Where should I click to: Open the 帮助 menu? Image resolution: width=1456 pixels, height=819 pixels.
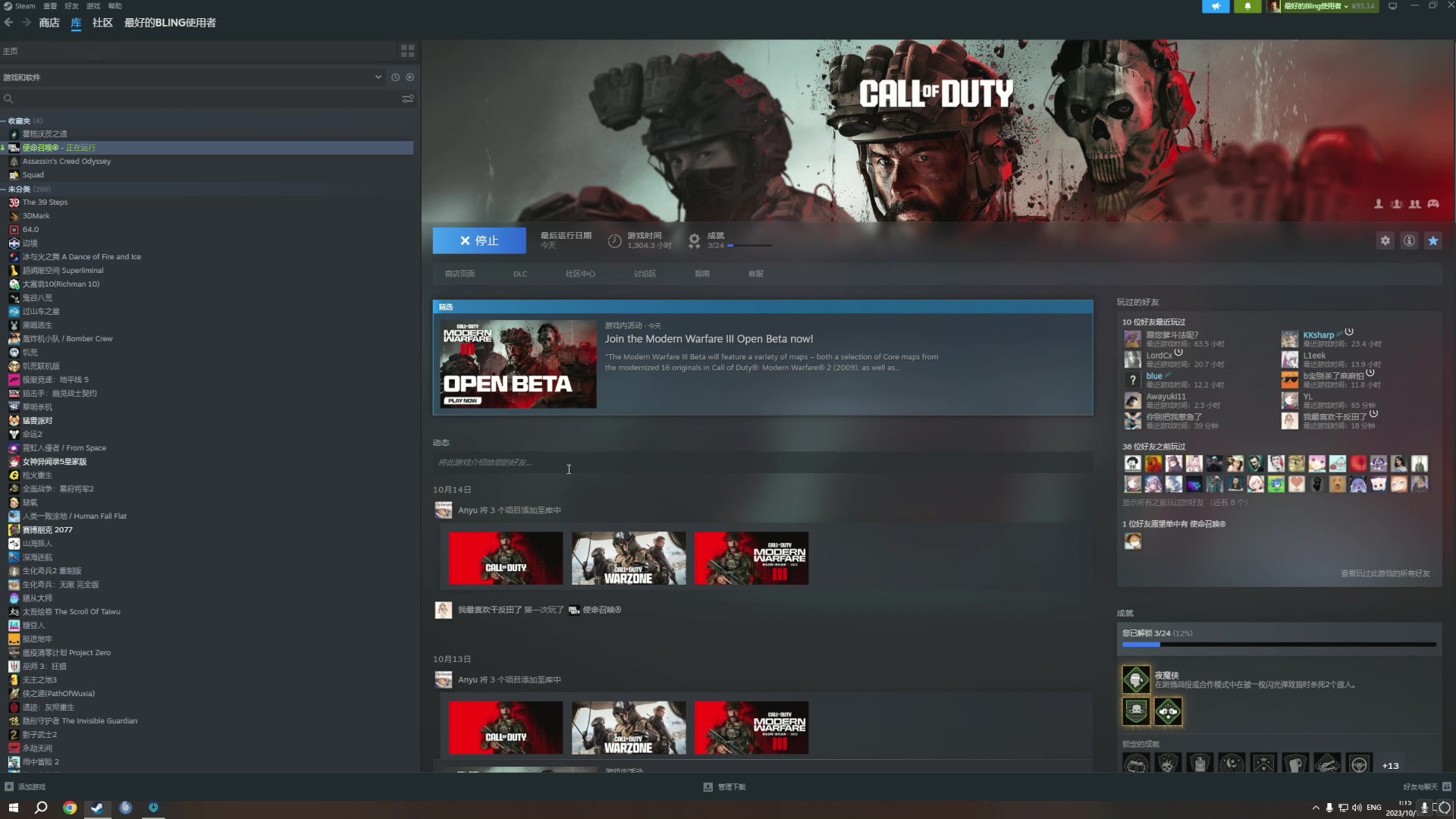click(115, 6)
